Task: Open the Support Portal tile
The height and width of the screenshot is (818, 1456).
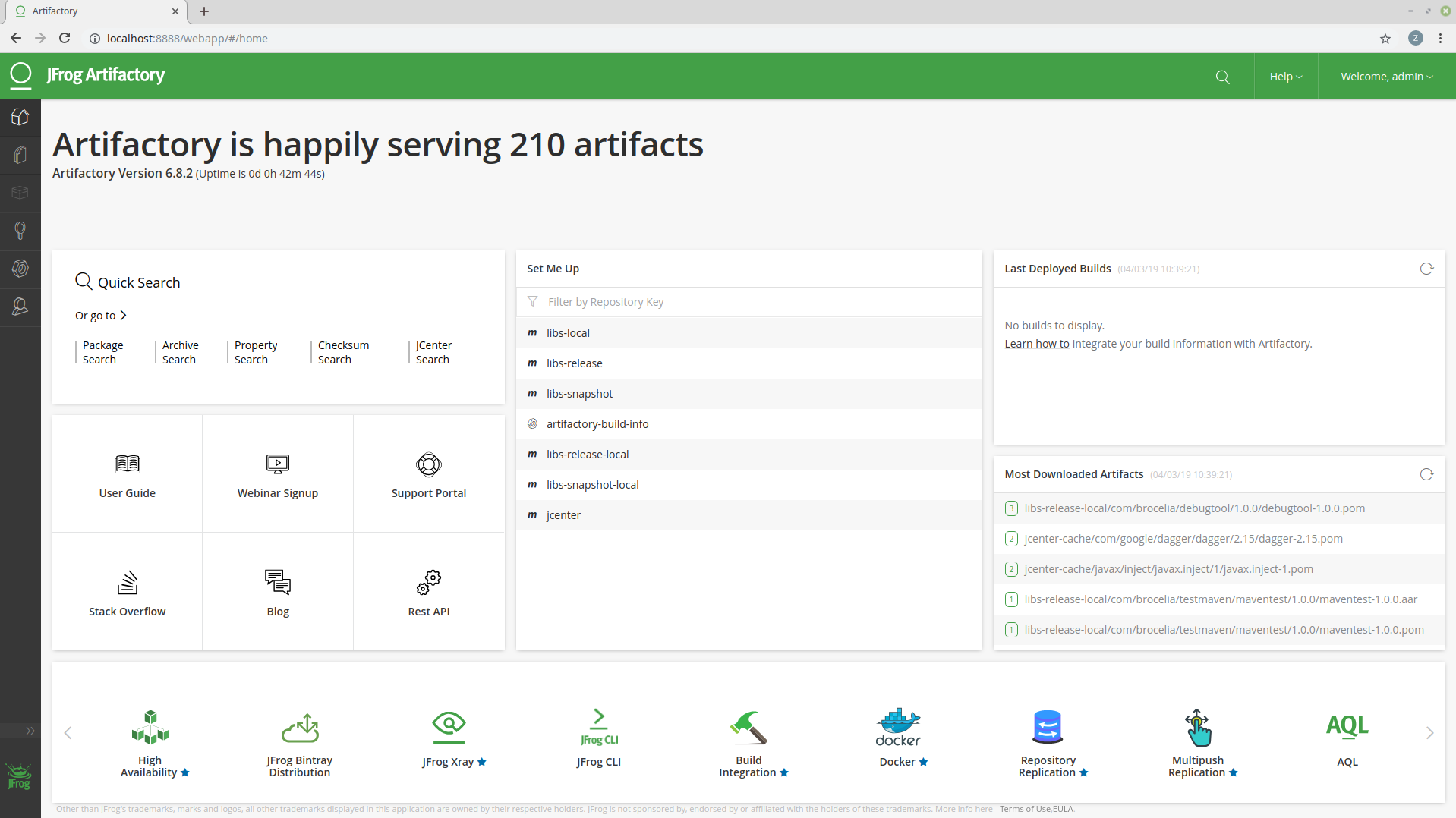Action: 429,474
